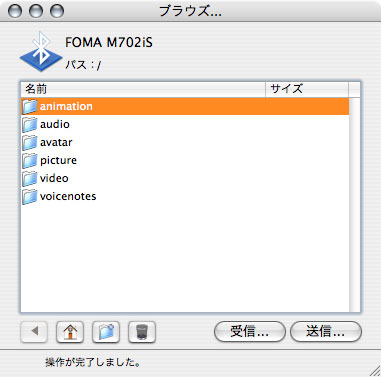This screenshot has width=381, height=377.
Task: Select the avatar folder row
Action: click(x=185, y=142)
